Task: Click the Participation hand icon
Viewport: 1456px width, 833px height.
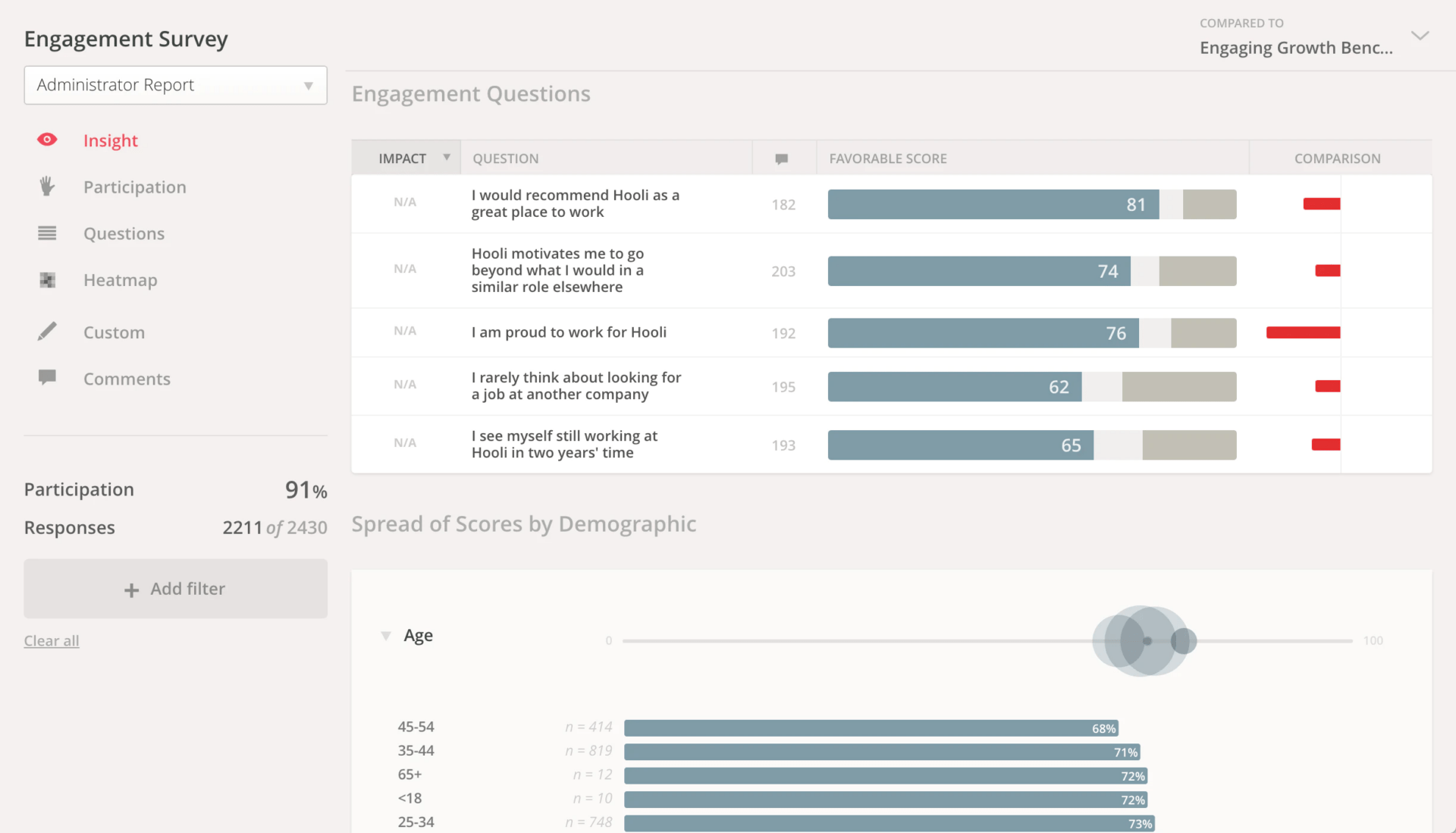Action: [x=47, y=187]
